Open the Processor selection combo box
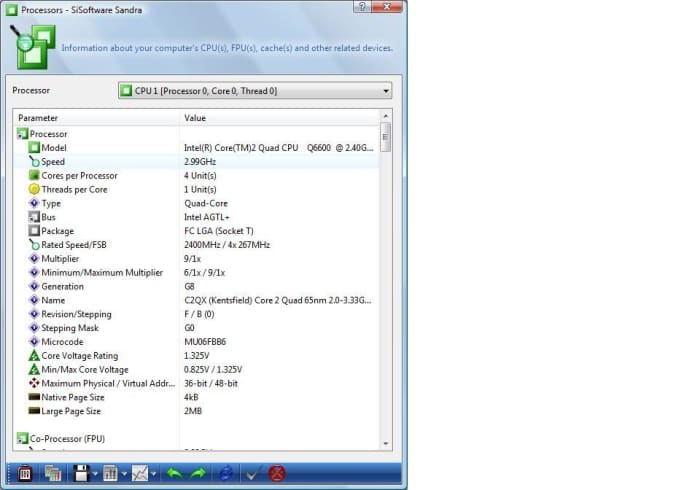 255,91
